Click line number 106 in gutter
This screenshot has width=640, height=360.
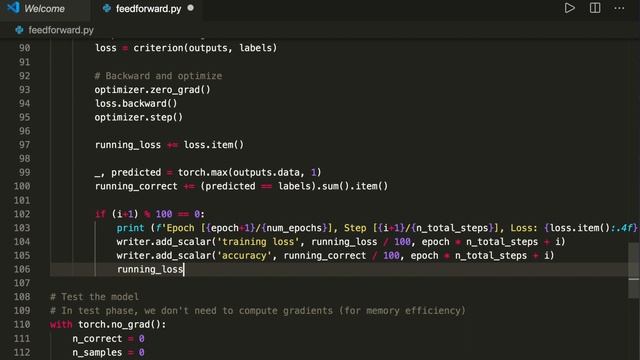click(22, 269)
